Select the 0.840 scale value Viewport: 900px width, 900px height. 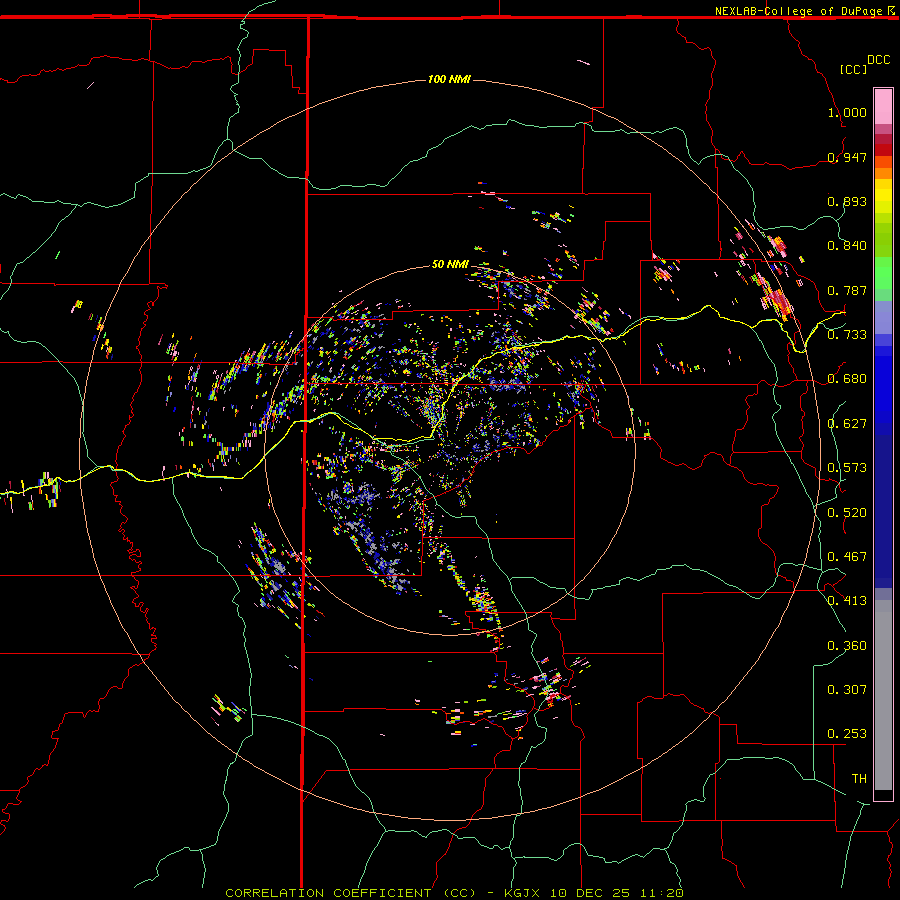click(x=847, y=246)
